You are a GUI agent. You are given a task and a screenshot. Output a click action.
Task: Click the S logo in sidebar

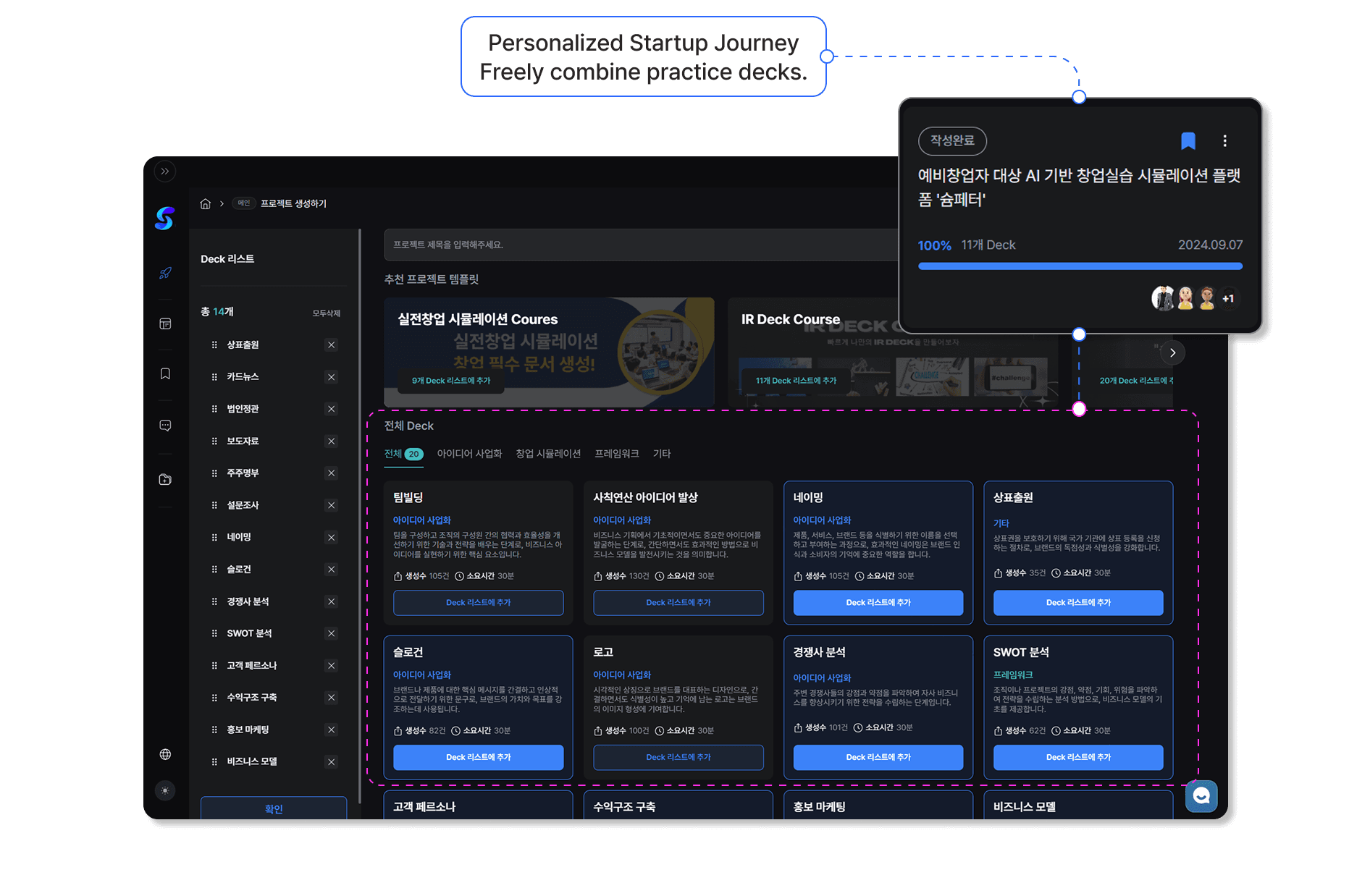(x=165, y=218)
